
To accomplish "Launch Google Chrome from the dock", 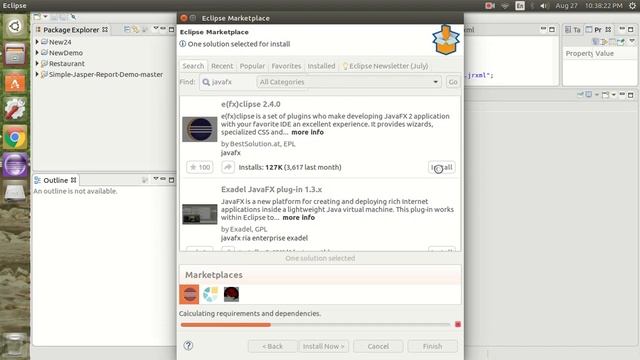I will 15,138.
